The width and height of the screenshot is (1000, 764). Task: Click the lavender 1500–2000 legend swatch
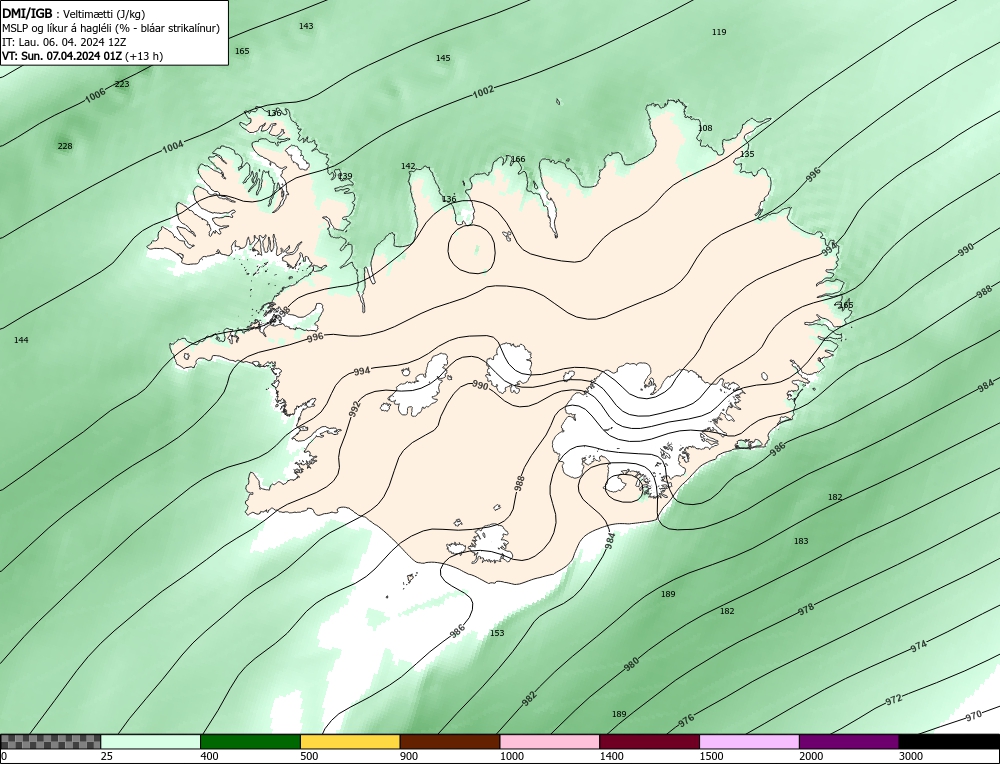[749, 741]
